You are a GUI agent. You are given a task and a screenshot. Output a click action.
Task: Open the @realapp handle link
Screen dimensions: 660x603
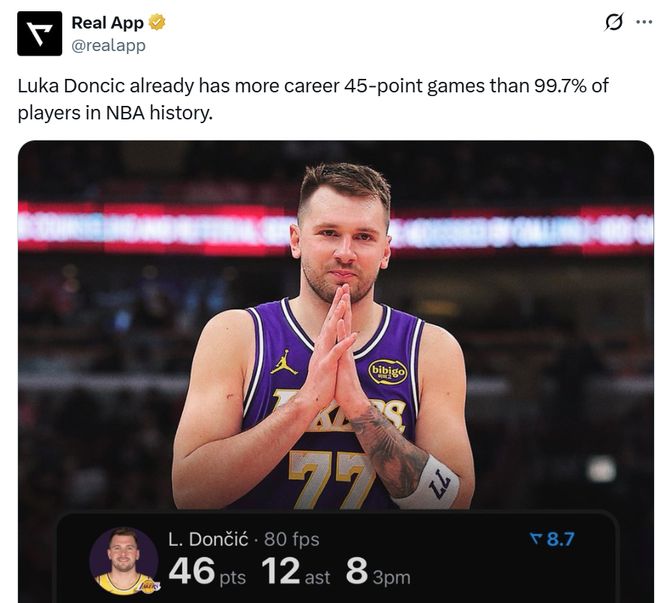click(x=108, y=45)
